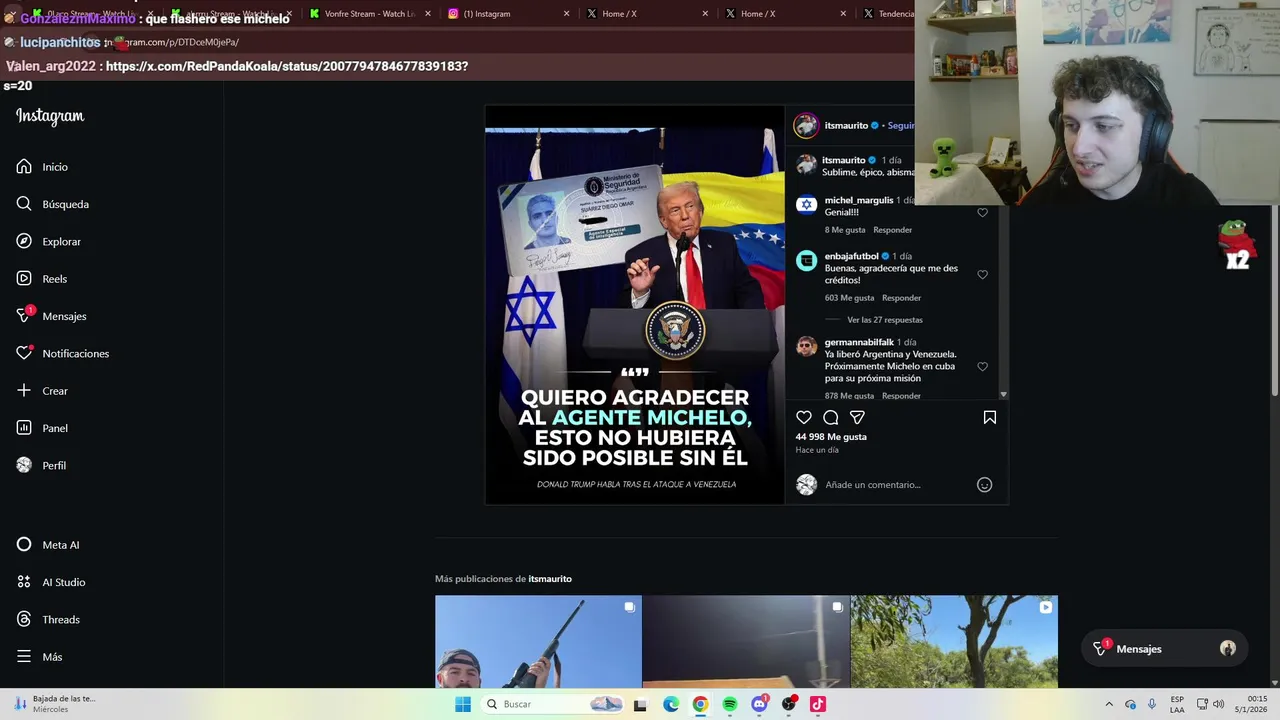Open the Trump agente Michelo post image

tap(635, 305)
